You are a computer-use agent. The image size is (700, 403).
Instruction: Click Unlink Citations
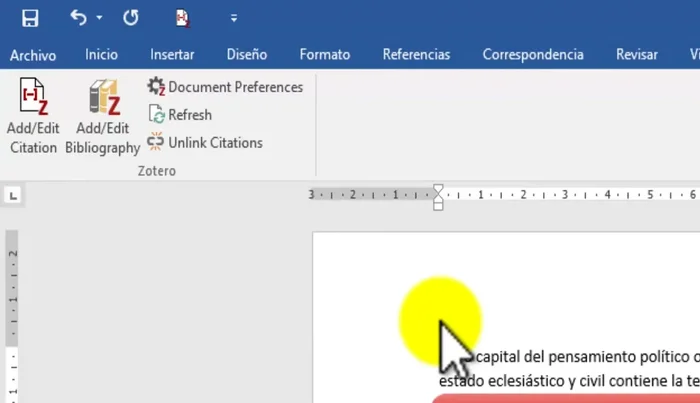click(x=205, y=143)
